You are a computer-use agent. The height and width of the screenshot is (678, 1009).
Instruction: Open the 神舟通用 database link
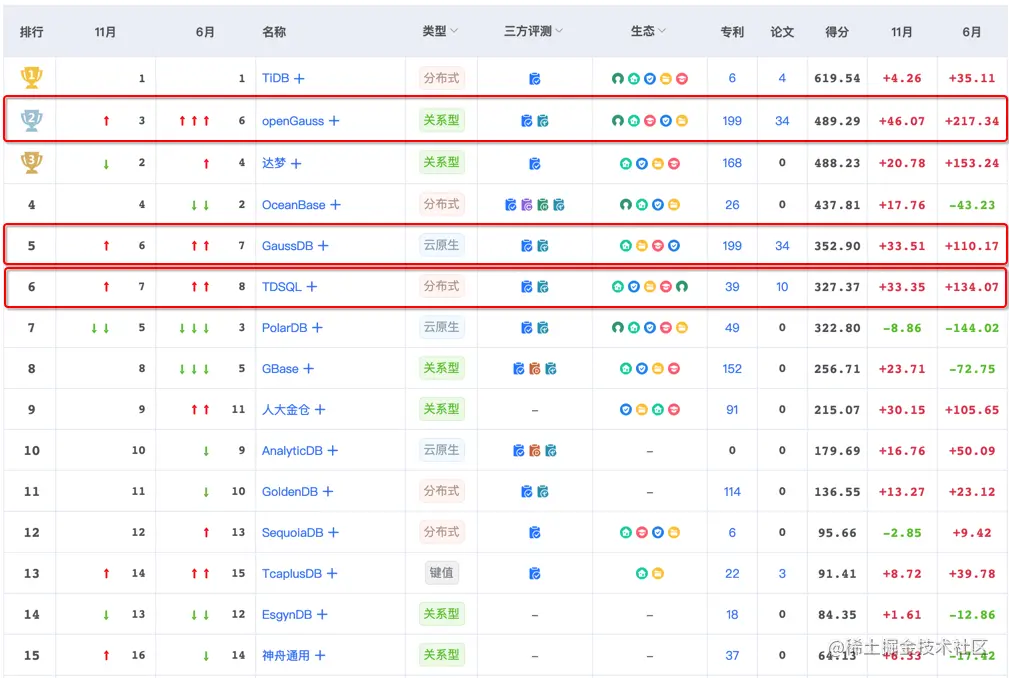click(x=286, y=655)
